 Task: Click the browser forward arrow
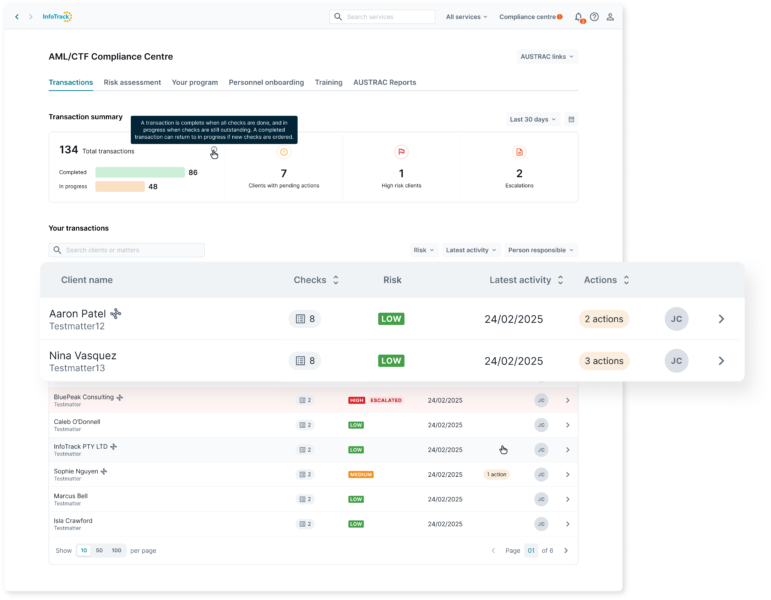click(30, 17)
